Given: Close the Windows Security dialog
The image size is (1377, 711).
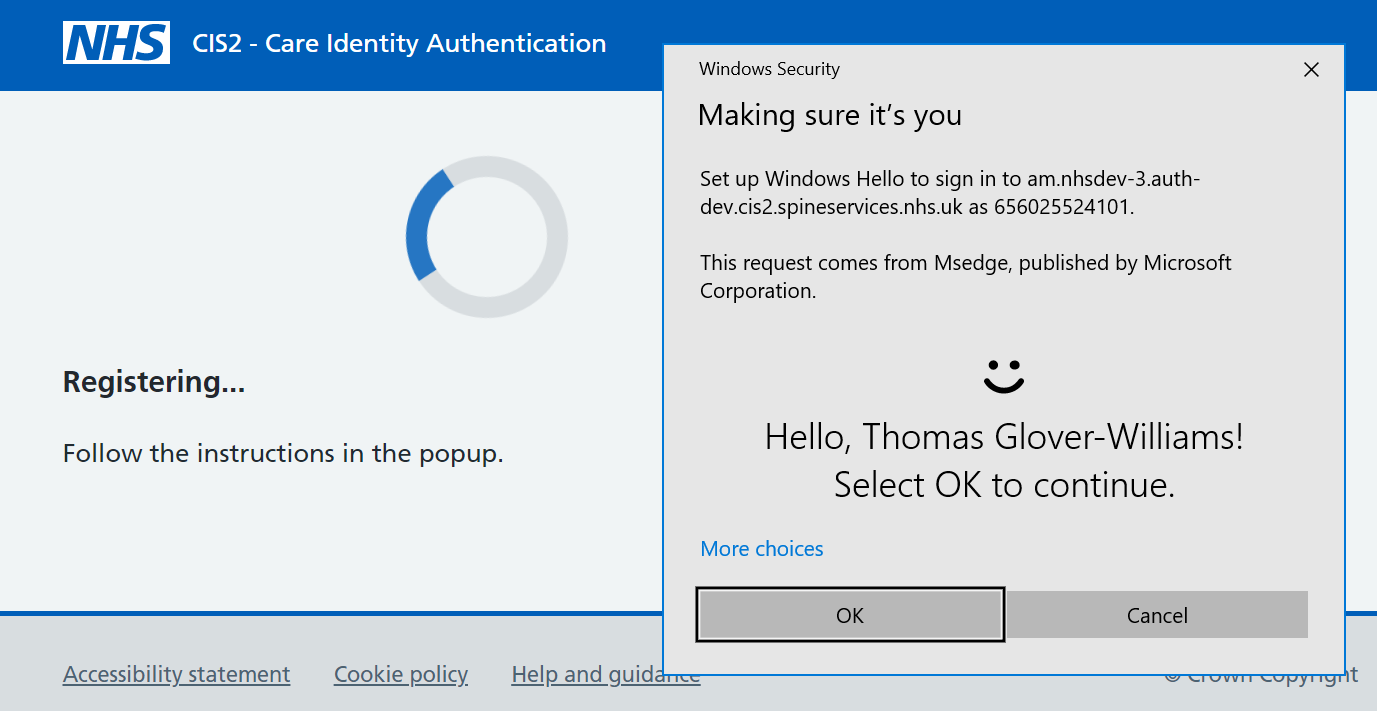Looking at the screenshot, I should [1311, 69].
